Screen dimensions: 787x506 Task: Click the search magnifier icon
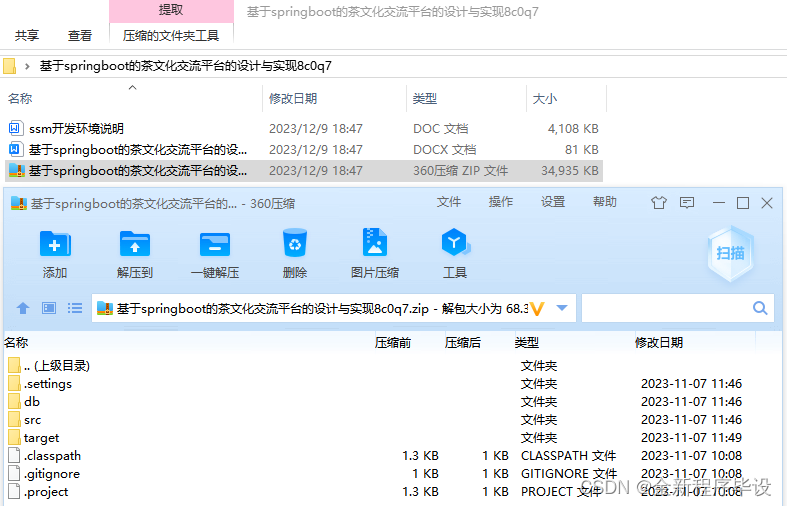(x=760, y=308)
